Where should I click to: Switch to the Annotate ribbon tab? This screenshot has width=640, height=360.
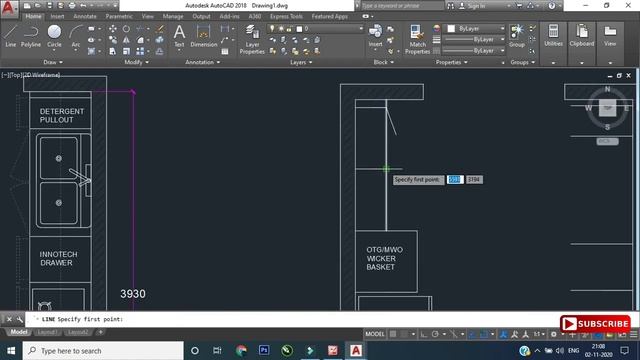pyautogui.click(x=85, y=16)
